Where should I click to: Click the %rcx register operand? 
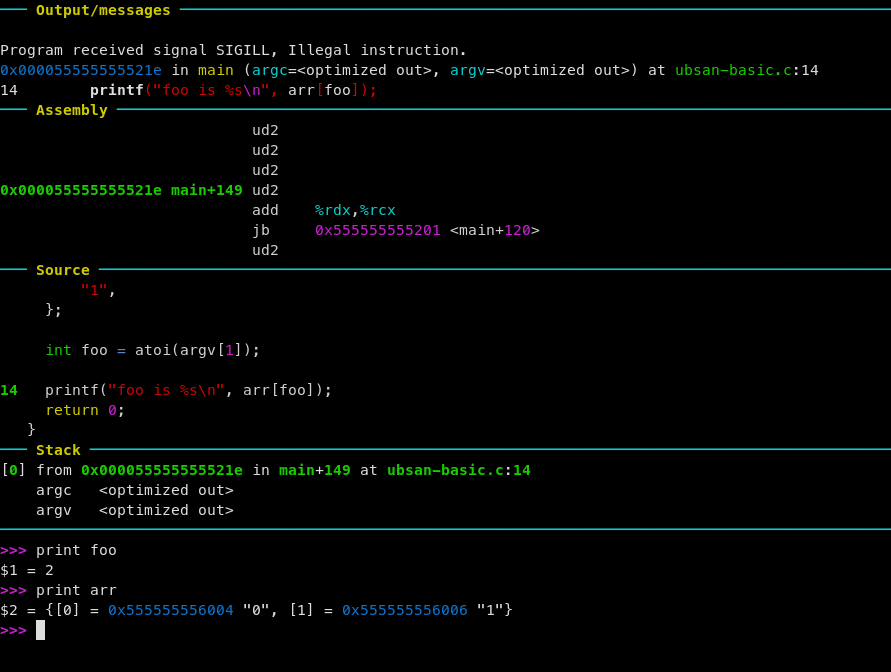click(379, 210)
